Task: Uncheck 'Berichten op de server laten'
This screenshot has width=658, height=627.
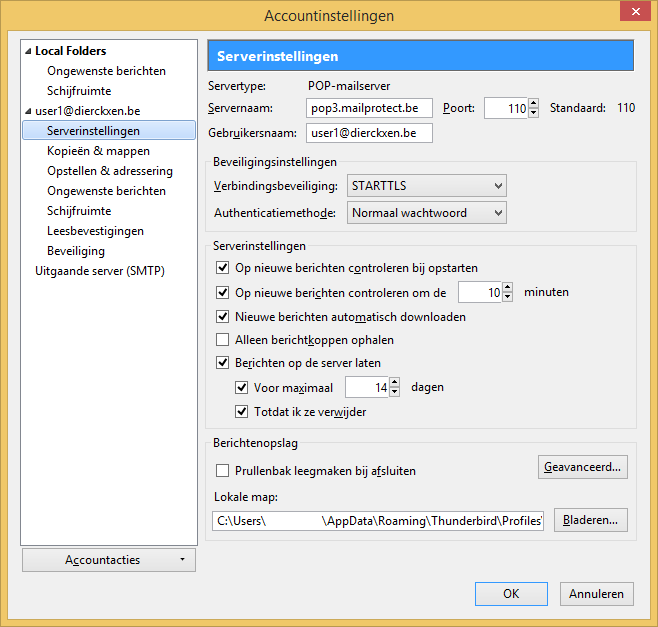Action: 223,363
